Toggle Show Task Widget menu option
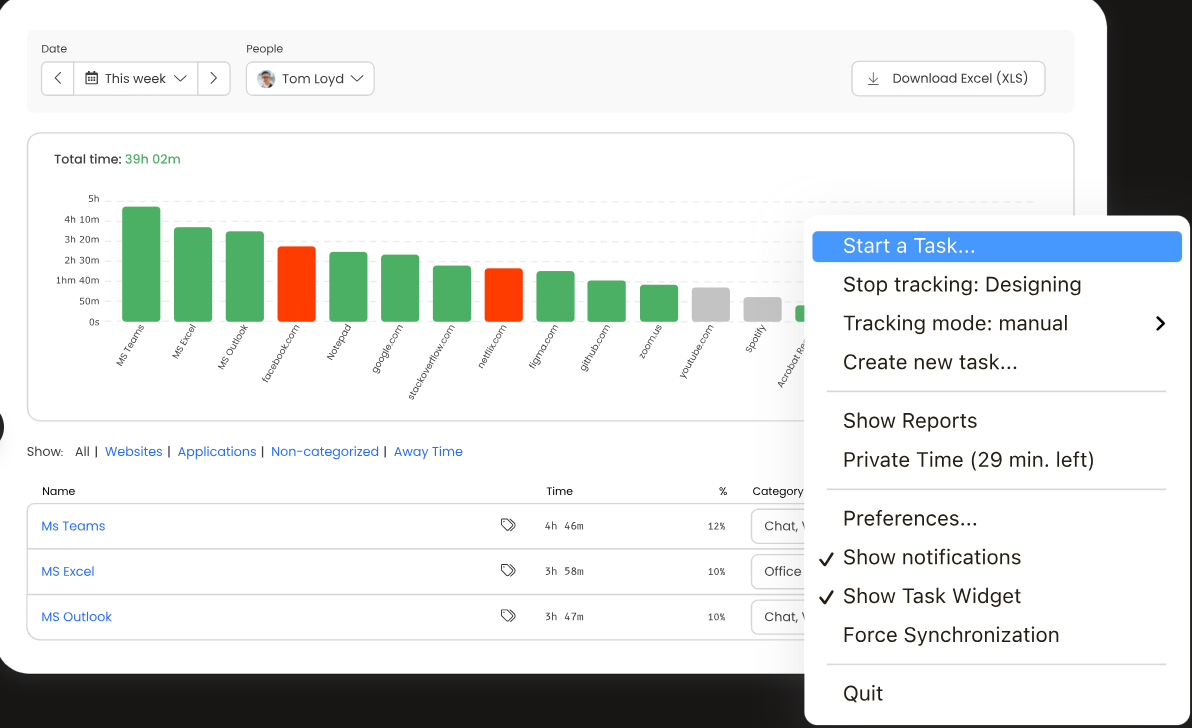1192x728 pixels. pyautogui.click(x=931, y=596)
